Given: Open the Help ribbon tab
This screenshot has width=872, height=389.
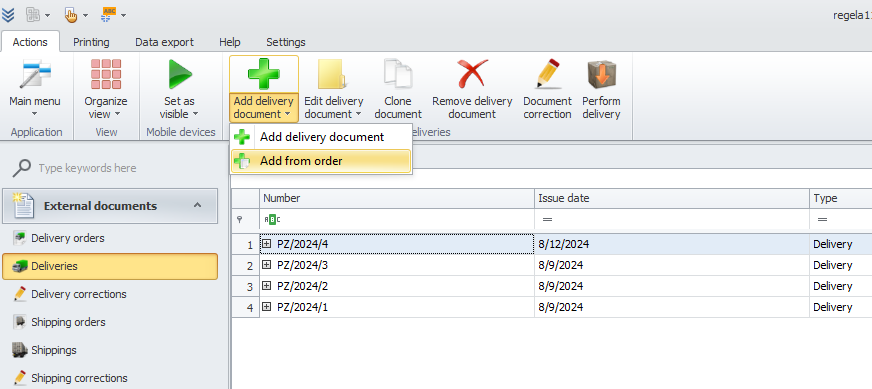Looking at the screenshot, I should click(230, 42).
